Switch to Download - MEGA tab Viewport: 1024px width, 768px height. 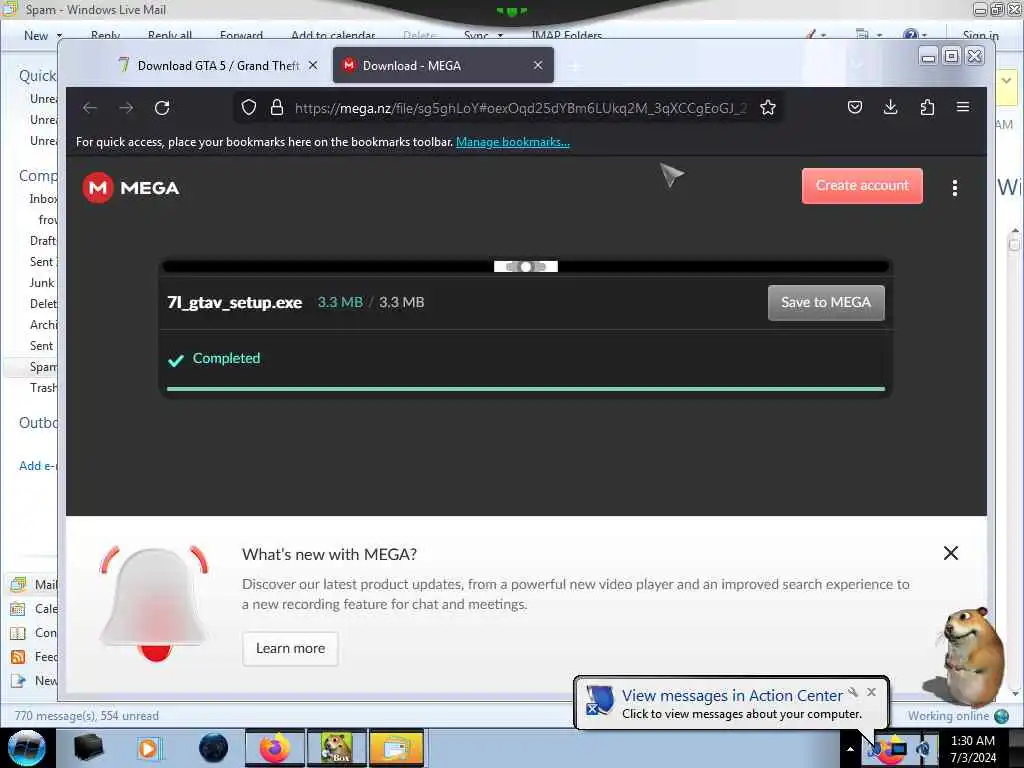[443, 65]
